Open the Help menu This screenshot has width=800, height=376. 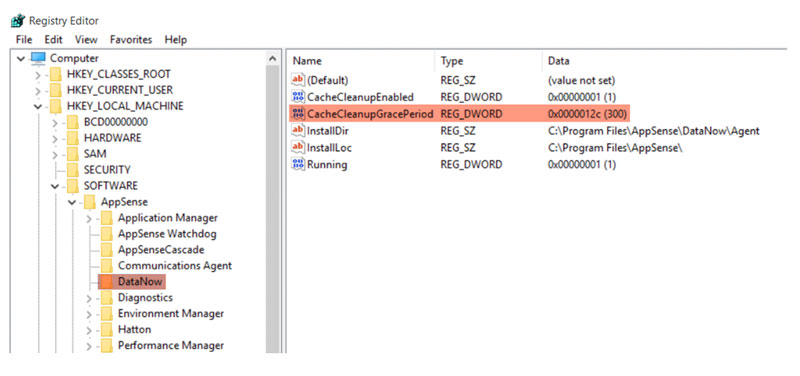coord(176,39)
